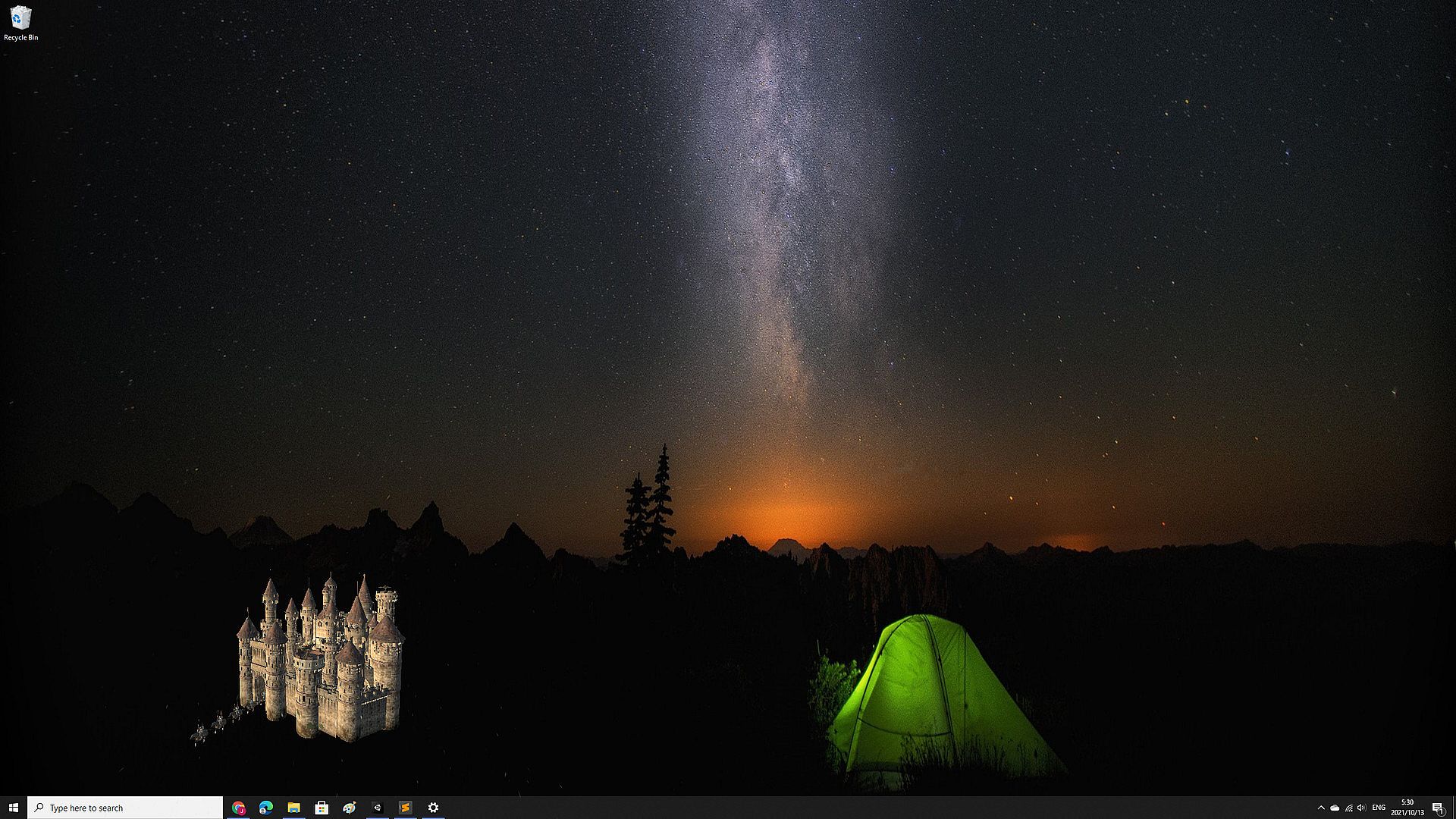Click the OneDrive cloud tray icon
The width and height of the screenshot is (1456, 819).
pyautogui.click(x=1335, y=808)
